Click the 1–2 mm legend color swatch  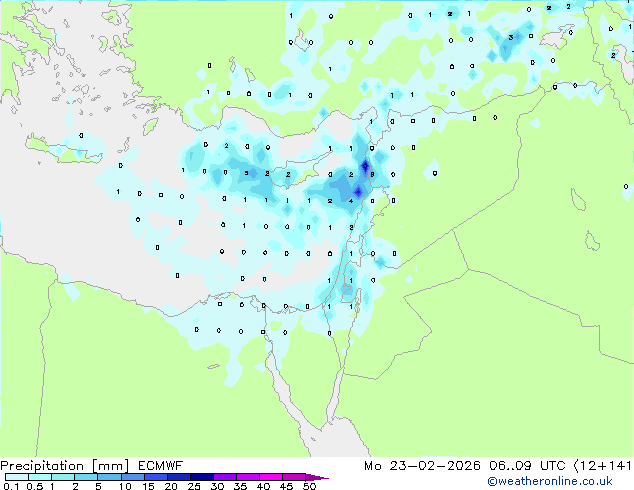click(63, 477)
